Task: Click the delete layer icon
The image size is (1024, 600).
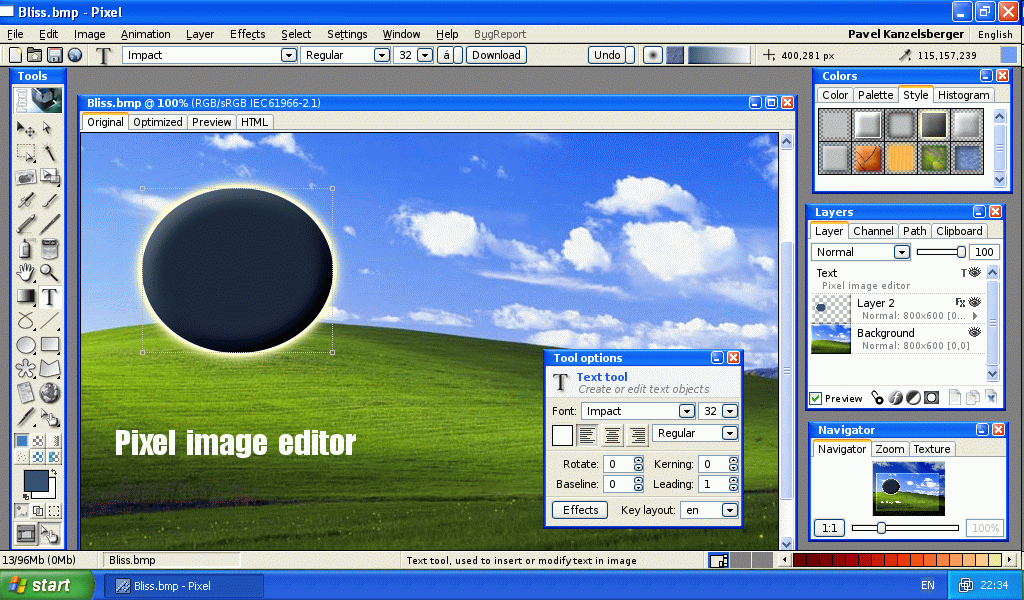Action: tap(991, 398)
